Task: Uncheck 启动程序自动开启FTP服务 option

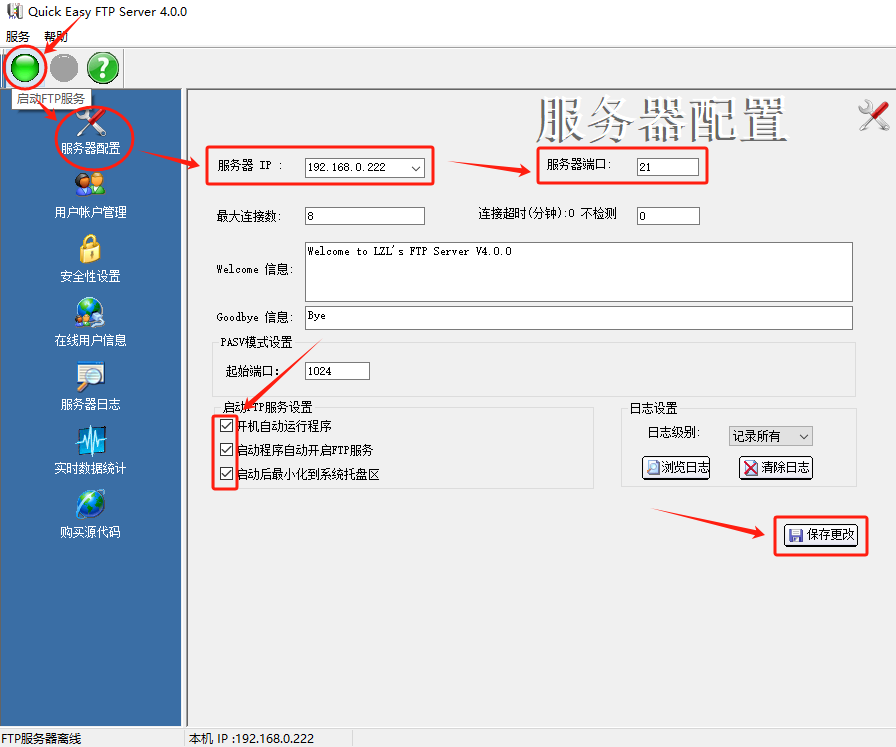Action: (226, 450)
